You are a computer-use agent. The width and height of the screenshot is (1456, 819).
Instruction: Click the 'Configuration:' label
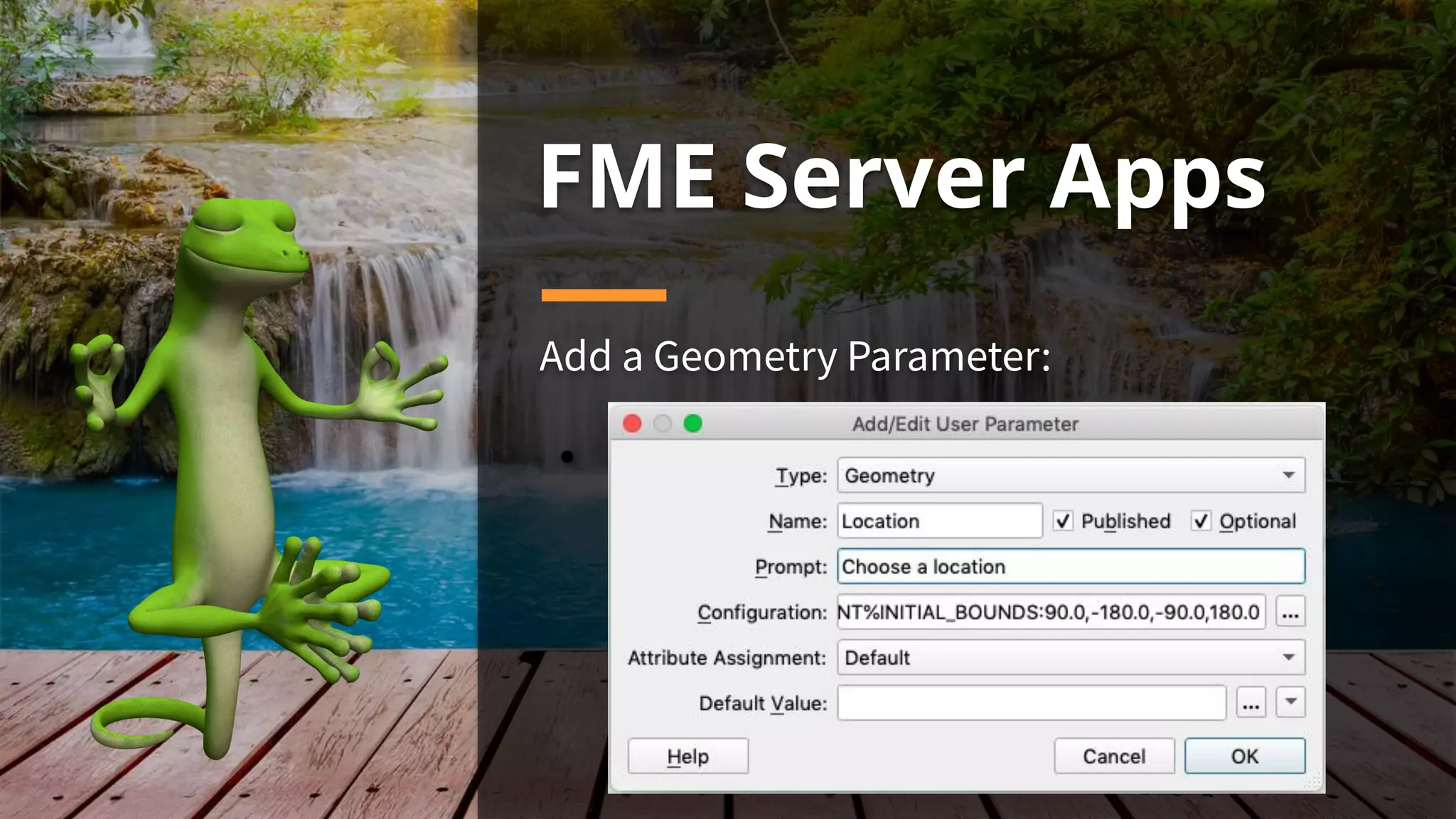point(762,612)
